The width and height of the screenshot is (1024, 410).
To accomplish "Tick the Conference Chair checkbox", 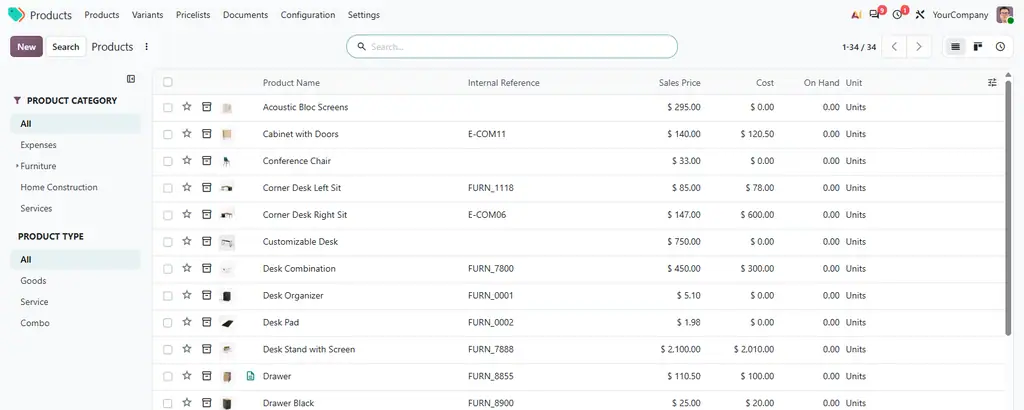I will click(x=168, y=161).
